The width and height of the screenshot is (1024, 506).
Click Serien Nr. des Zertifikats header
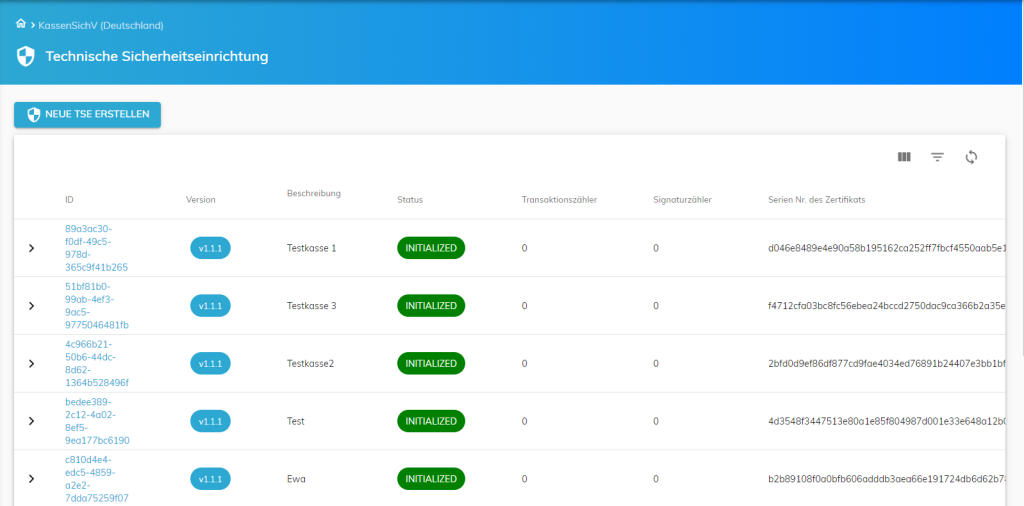pos(817,199)
